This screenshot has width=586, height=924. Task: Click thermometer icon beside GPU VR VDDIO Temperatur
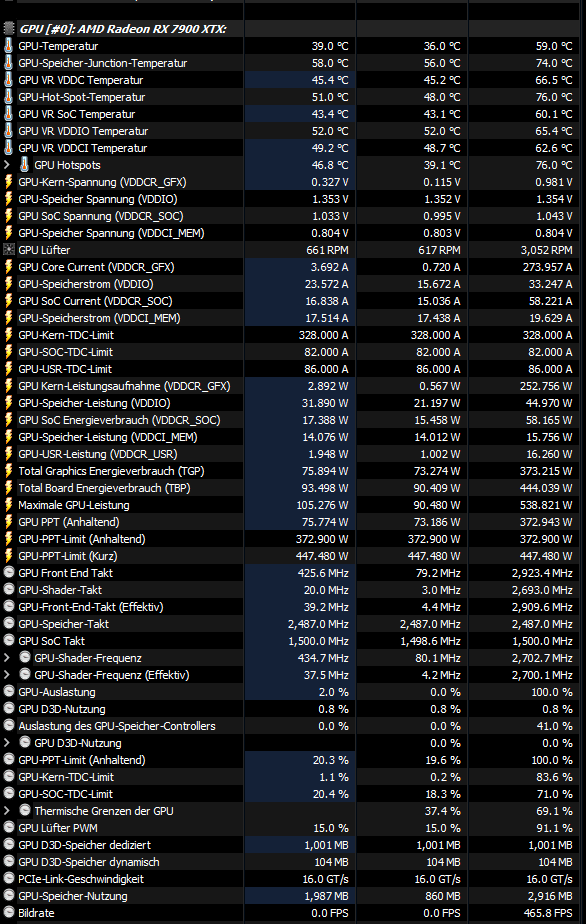click(x=8, y=131)
